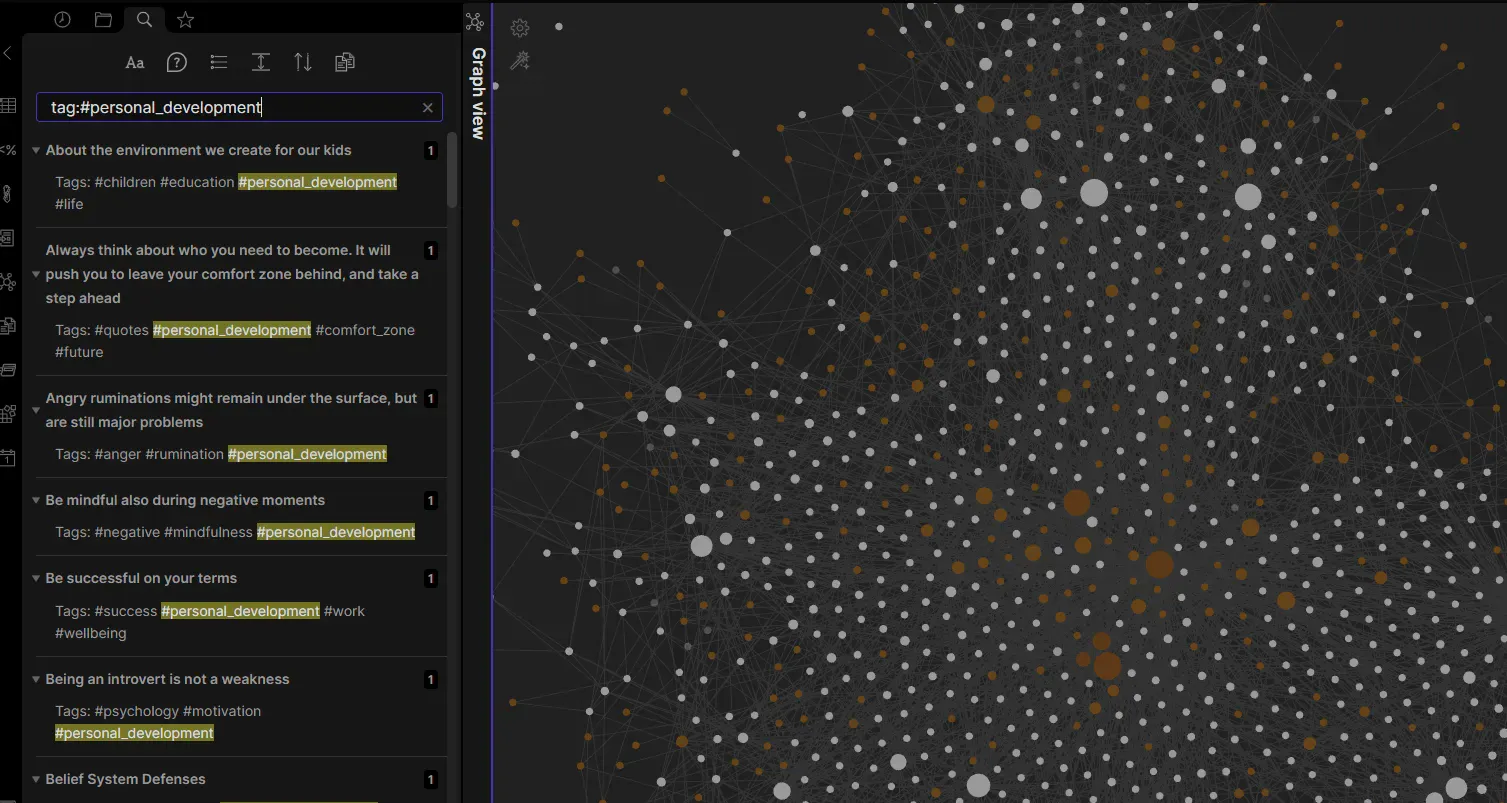
Task: Click the ribbon icon above the graph icon
Action: [x=7, y=238]
